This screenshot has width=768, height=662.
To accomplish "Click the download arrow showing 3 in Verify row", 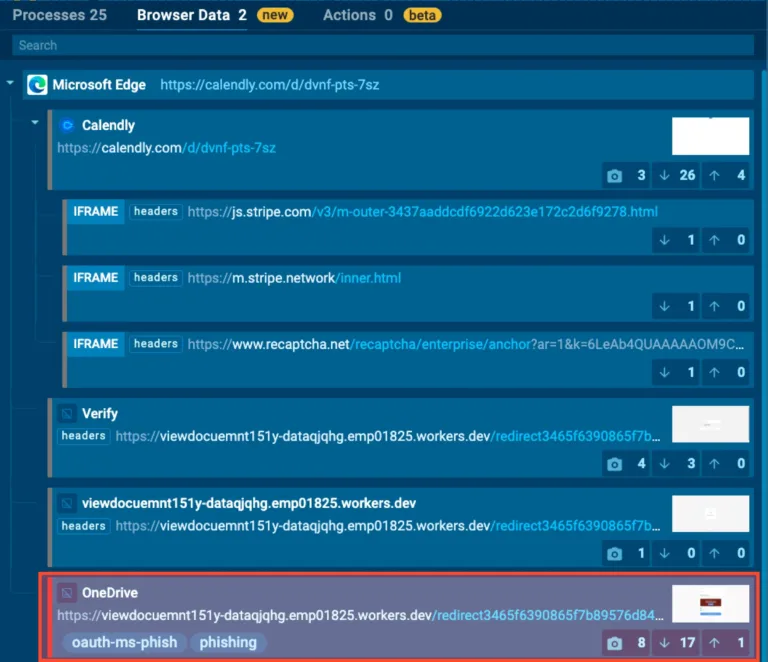I will (665, 463).
